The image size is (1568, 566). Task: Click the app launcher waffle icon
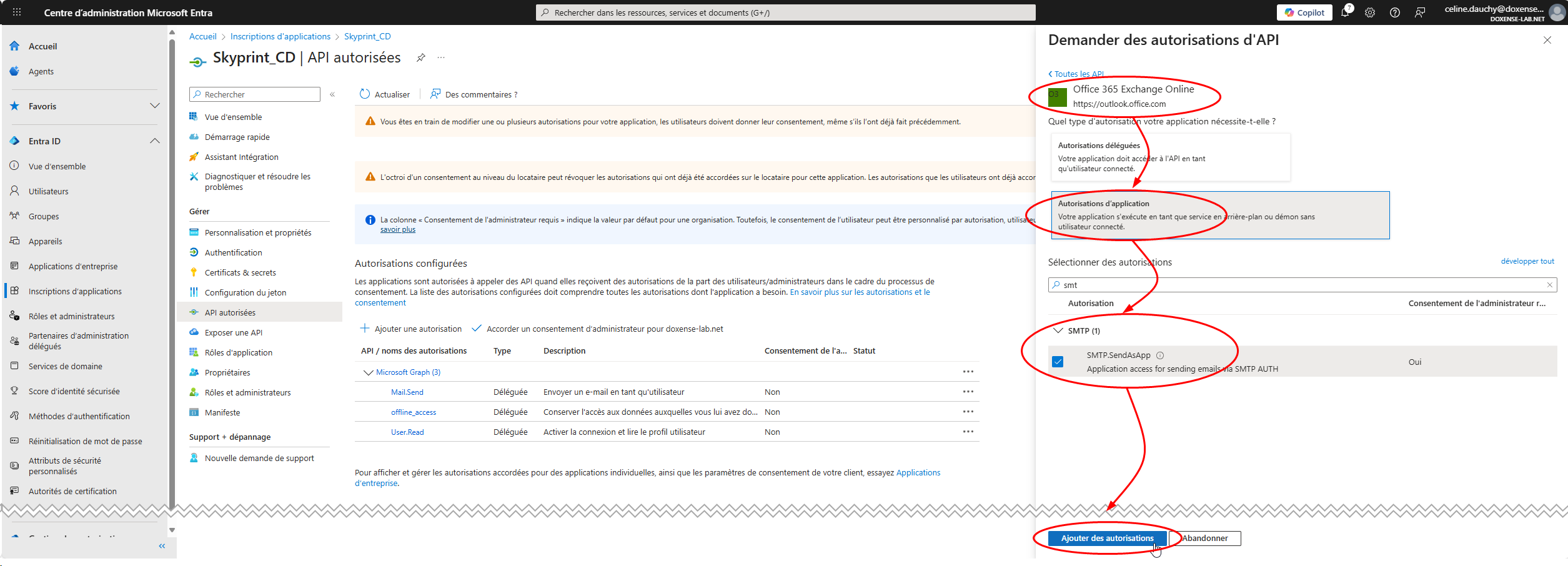pos(17,12)
